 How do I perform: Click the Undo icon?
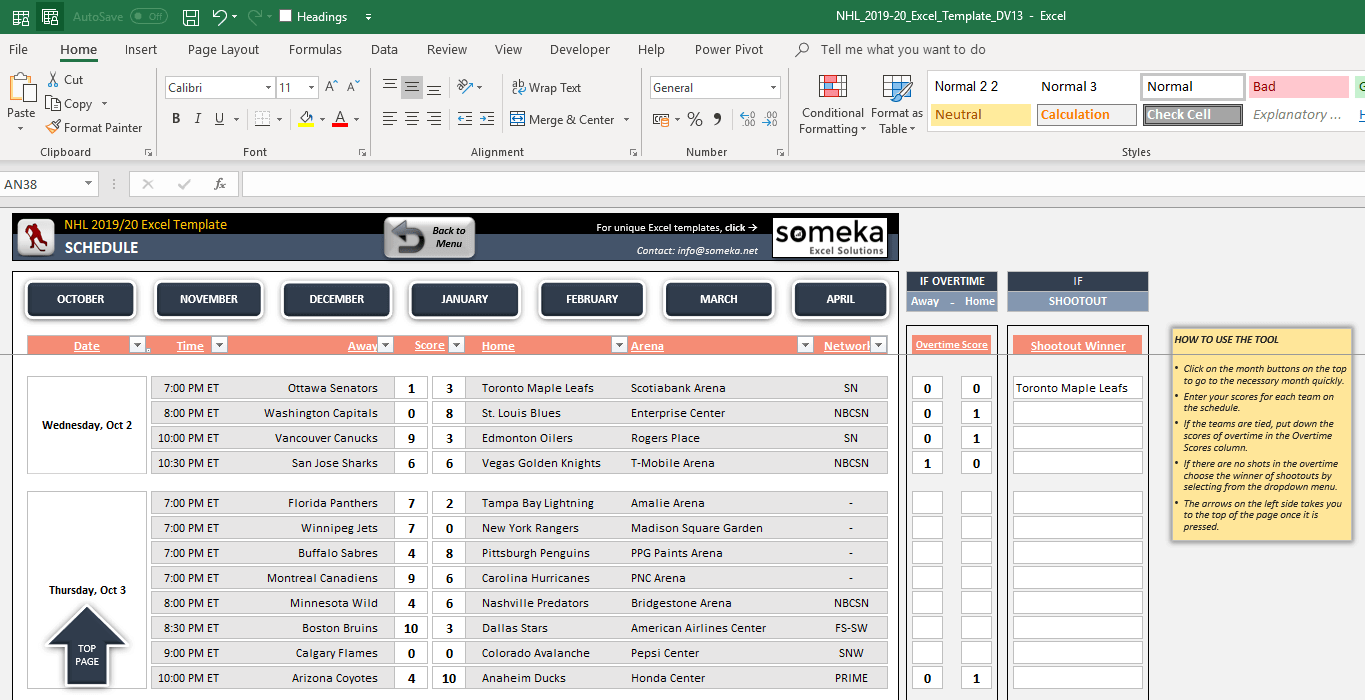(x=220, y=16)
